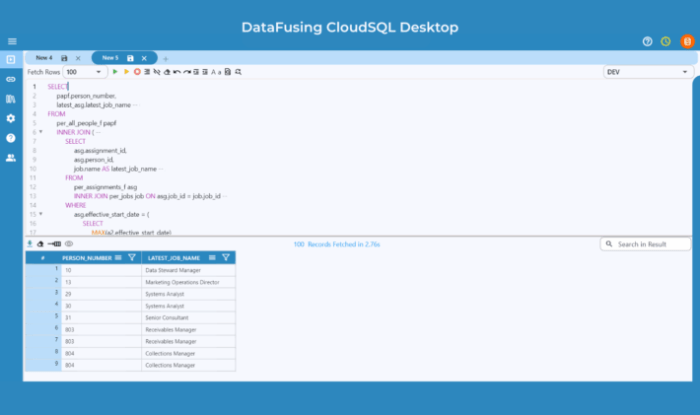
Task: Click 'per_all_people_f papf' in the editor
Action: tap(86, 123)
